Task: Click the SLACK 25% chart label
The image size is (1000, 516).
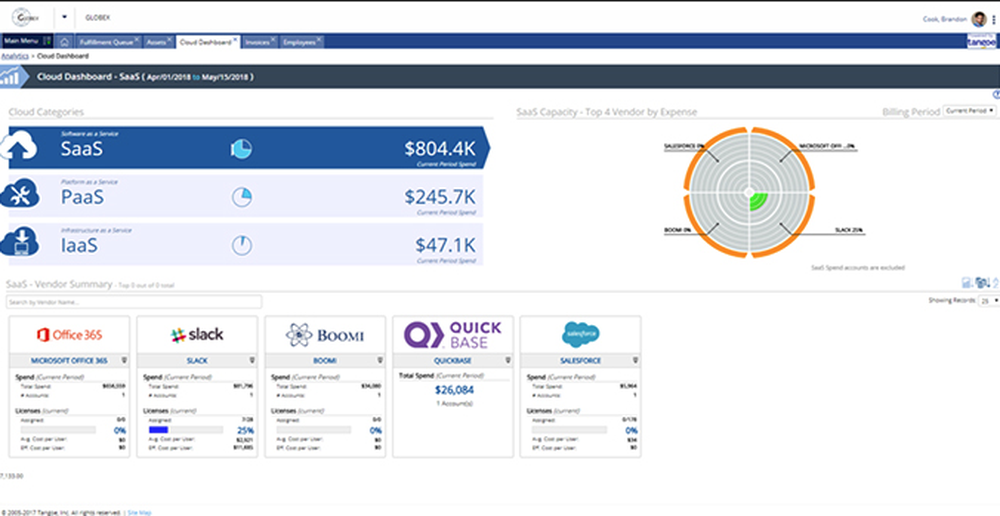Action: 849,230
